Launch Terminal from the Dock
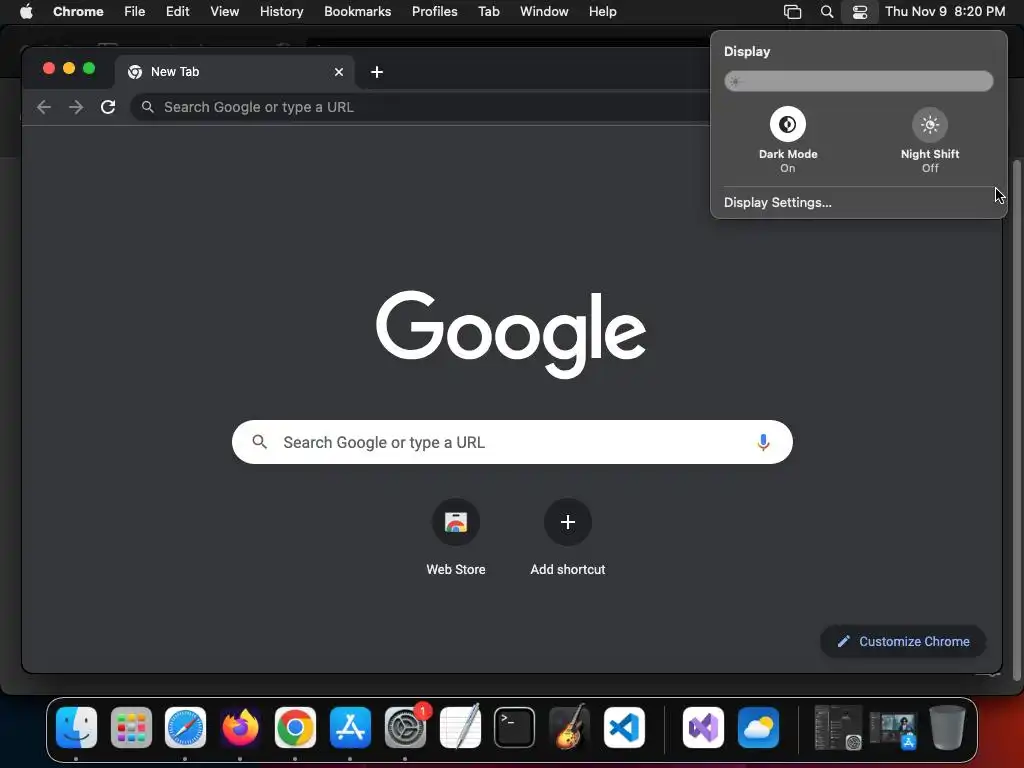The height and width of the screenshot is (768, 1024). coord(515,728)
